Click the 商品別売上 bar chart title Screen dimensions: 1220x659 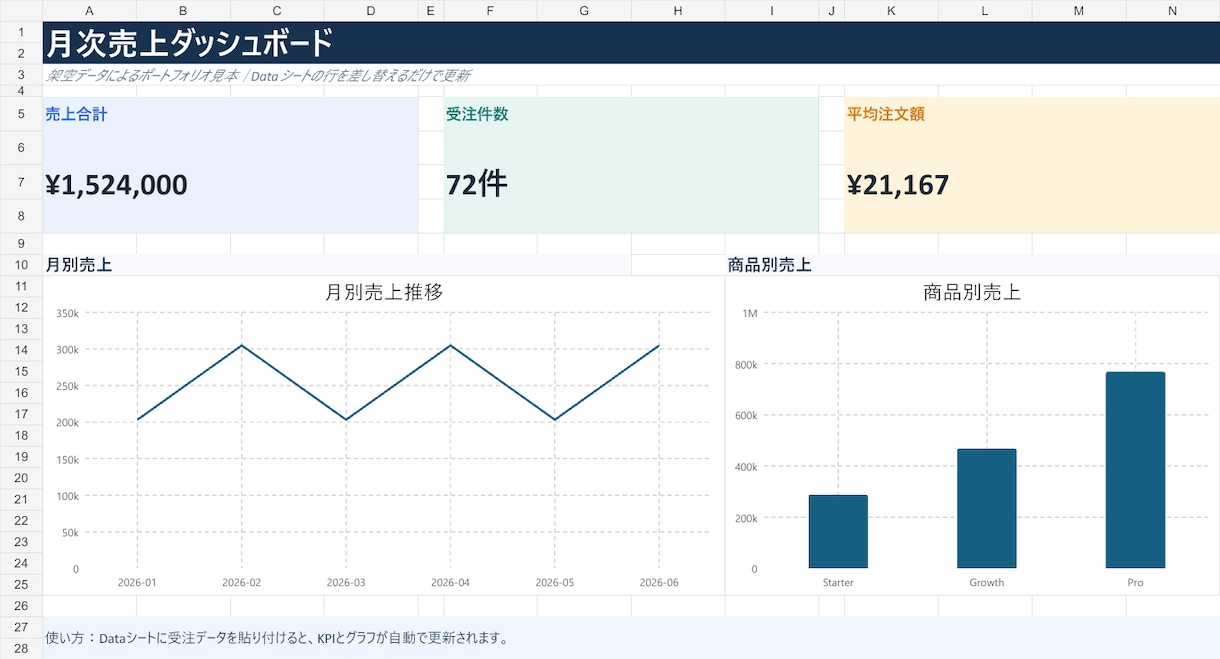pos(972,292)
